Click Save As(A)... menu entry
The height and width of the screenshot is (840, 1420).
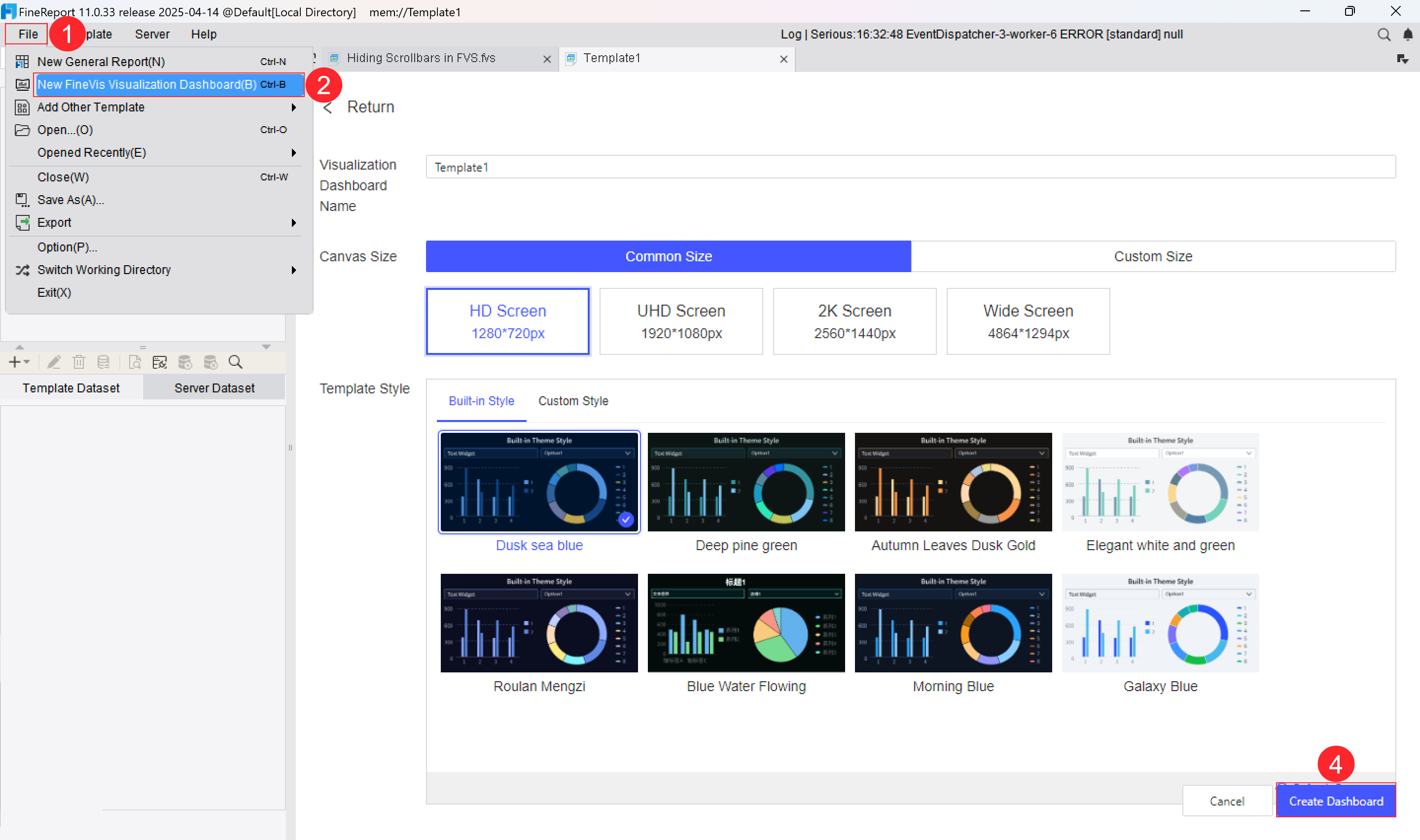click(157, 200)
